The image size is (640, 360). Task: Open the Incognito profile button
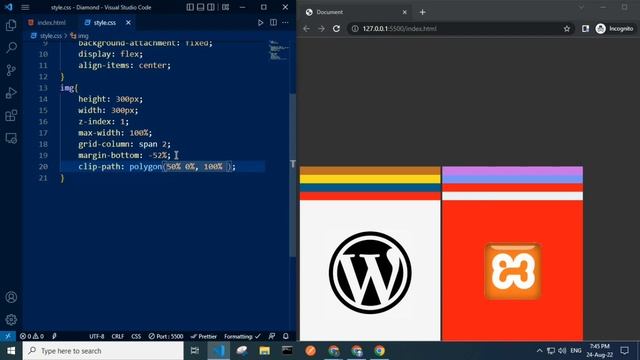[x=615, y=29]
